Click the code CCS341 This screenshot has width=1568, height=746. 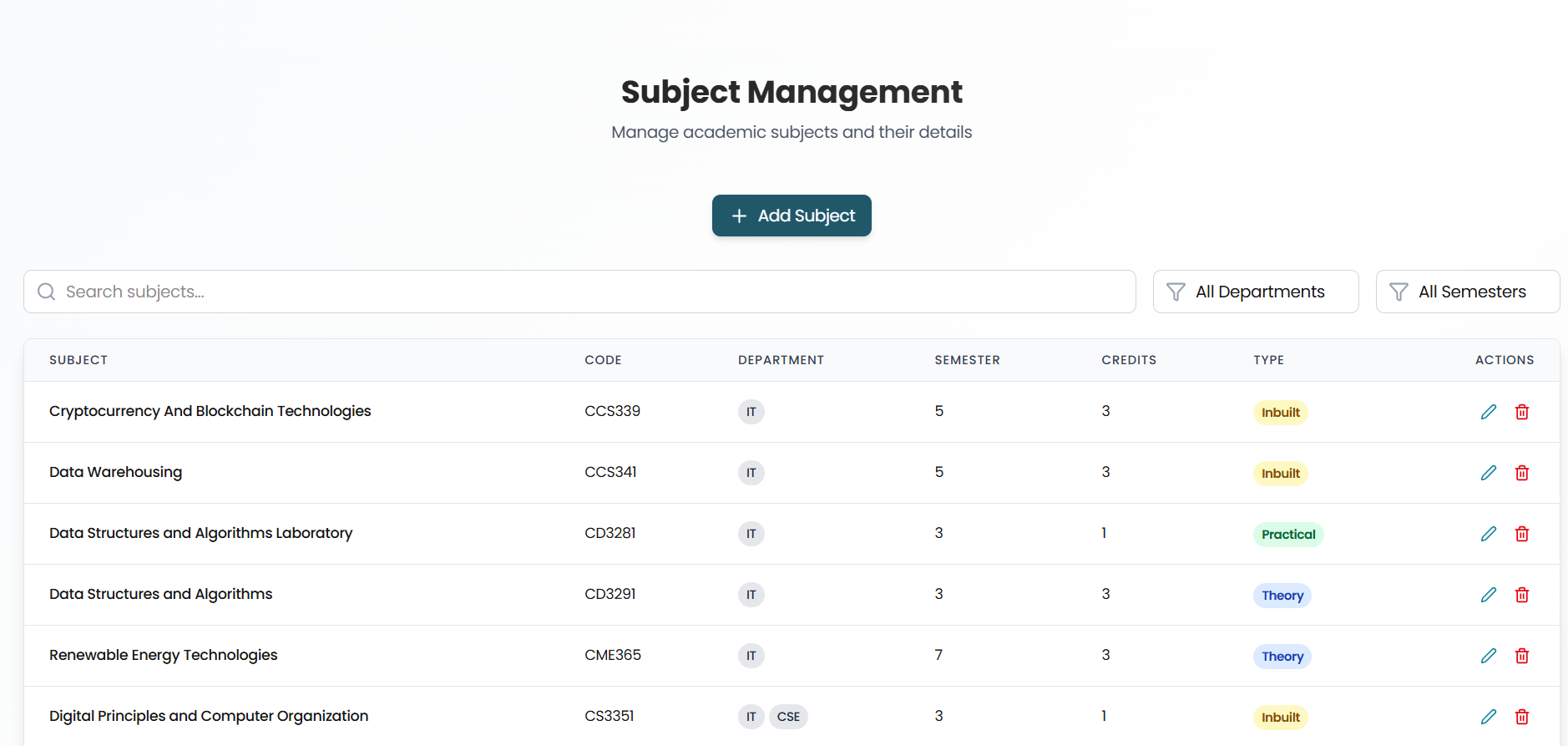[610, 472]
